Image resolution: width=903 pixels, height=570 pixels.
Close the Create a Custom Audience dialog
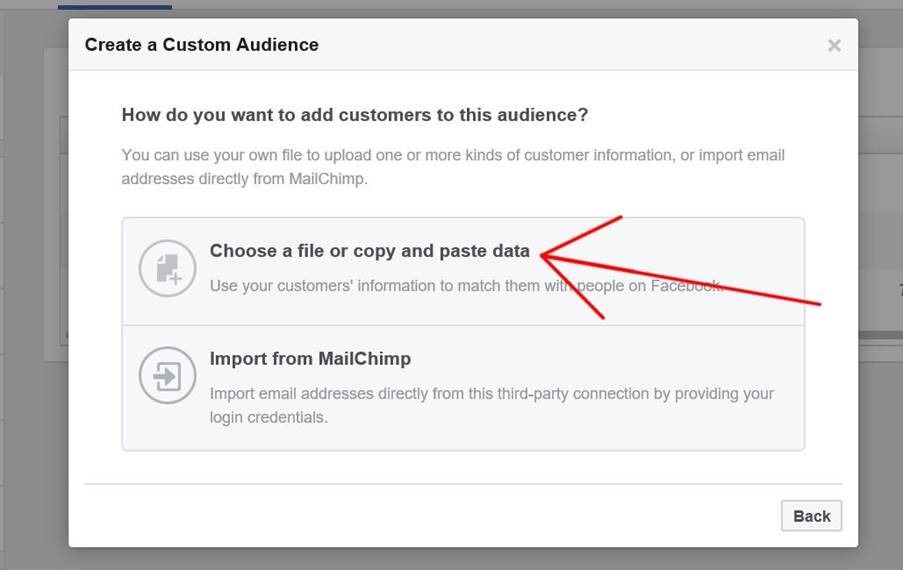pos(834,45)
